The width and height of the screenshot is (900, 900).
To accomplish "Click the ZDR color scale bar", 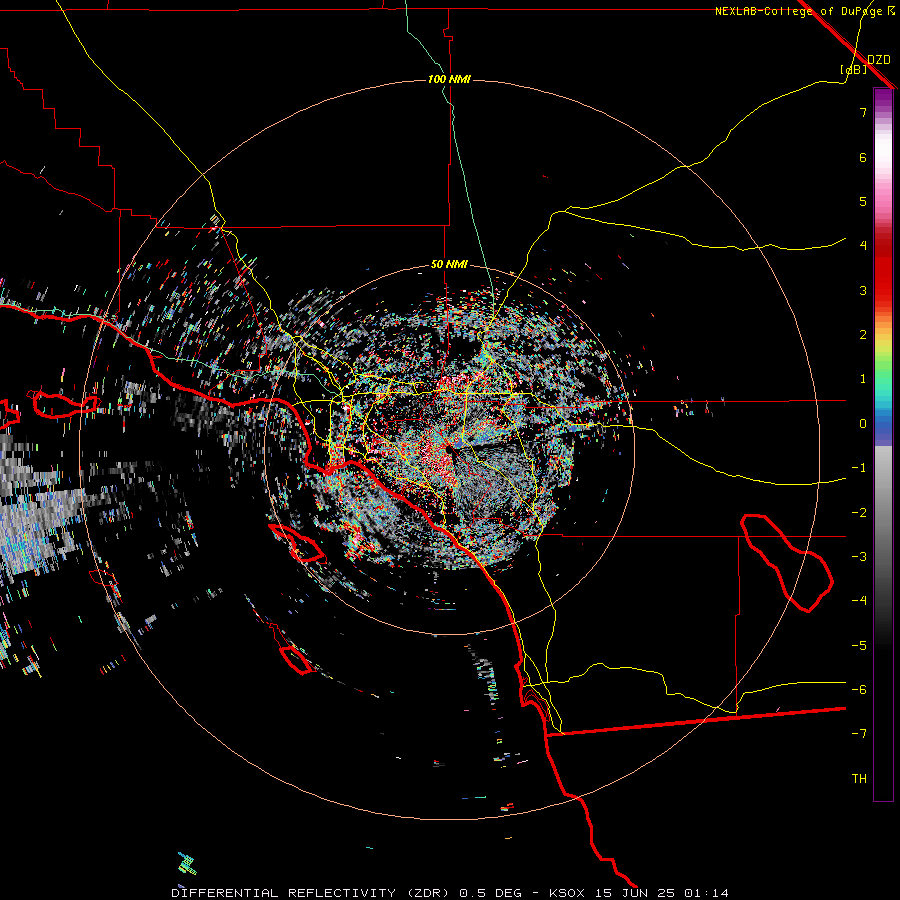I will (x=883, y=444).
